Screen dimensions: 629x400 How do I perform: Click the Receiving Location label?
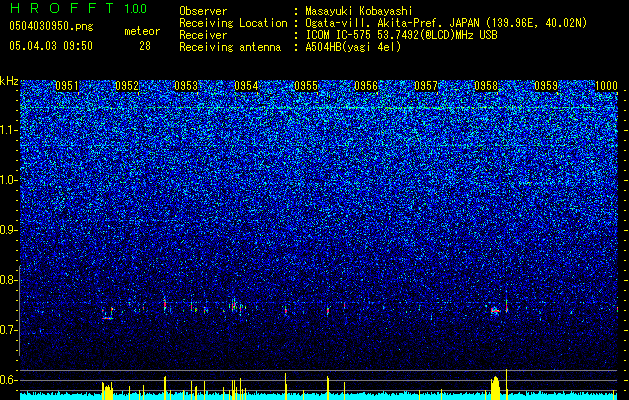(233, 23)
